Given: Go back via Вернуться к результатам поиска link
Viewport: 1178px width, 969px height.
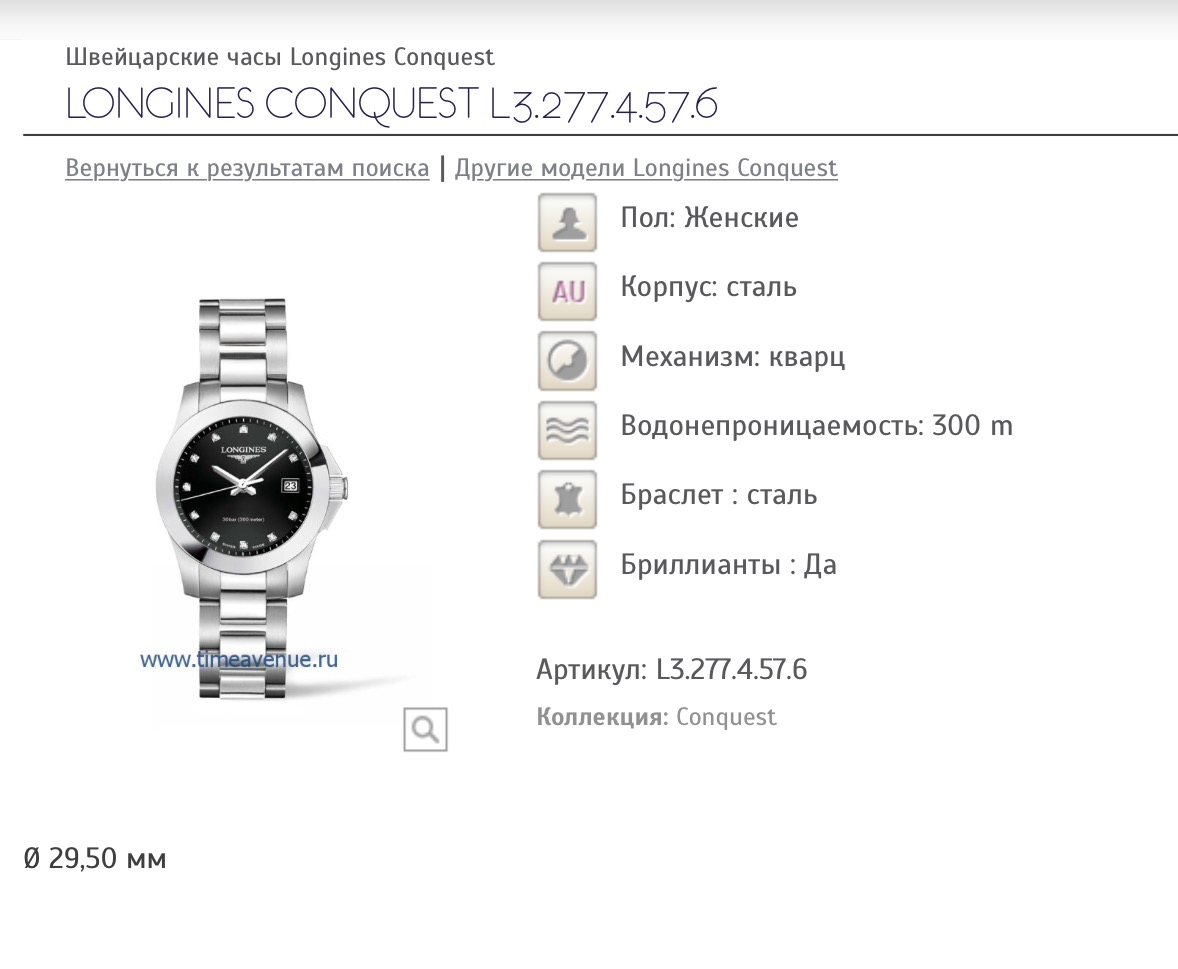Looking at the screenshot, I should [247, 168].
